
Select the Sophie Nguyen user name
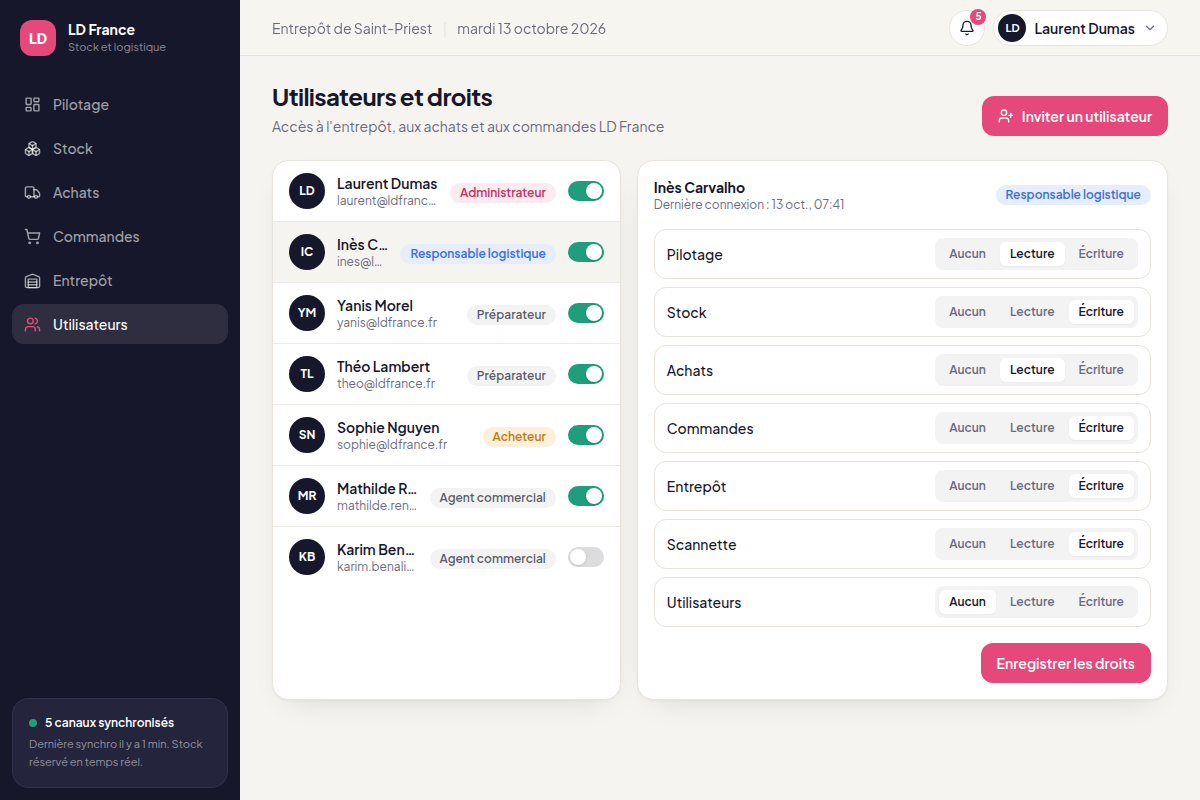pos(388,427)
